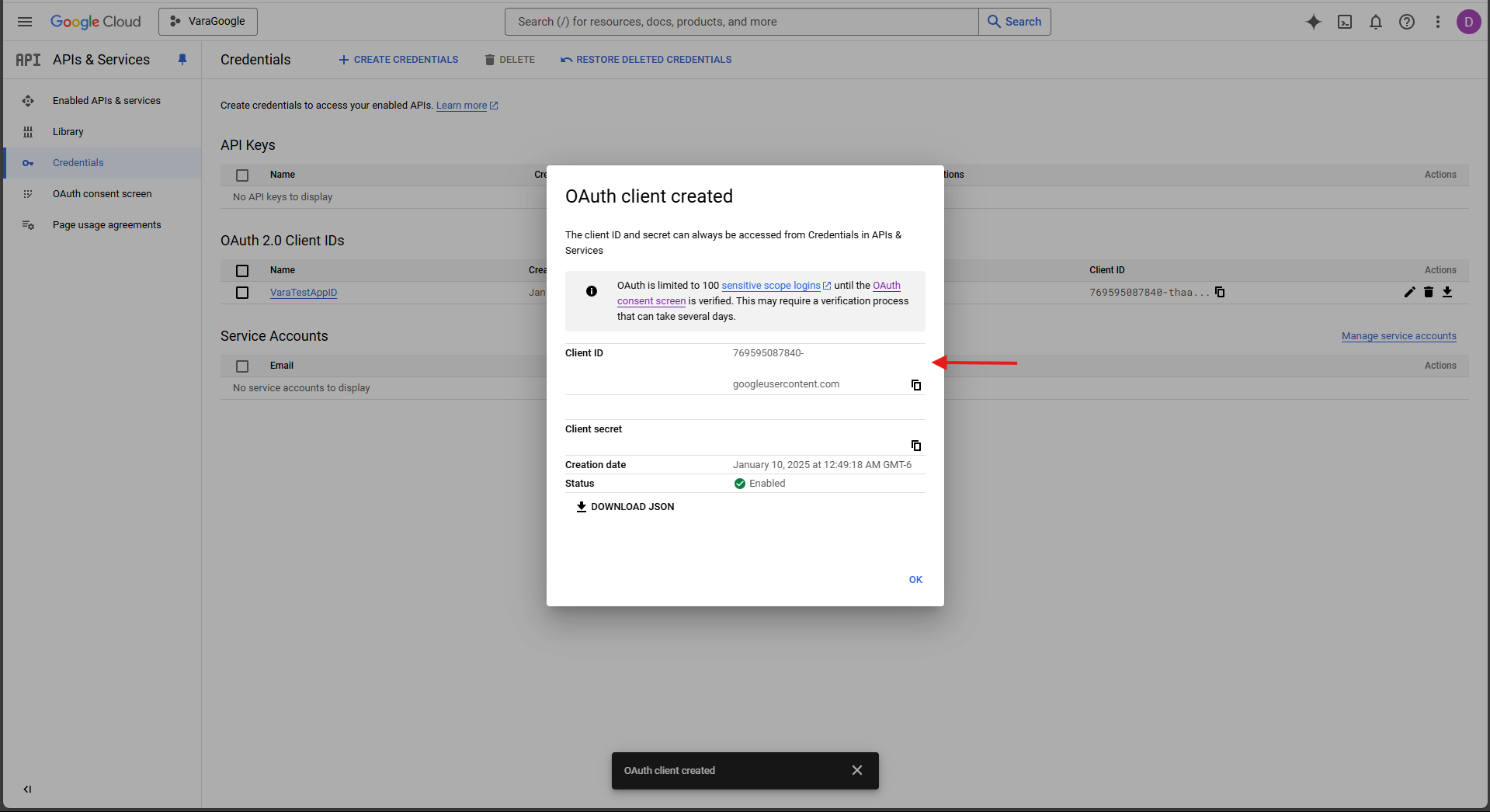This screenshot has width=1490, height=812.
Task: Click RESTORE DELETED CREDENTIALS
Action: (646, 60)
